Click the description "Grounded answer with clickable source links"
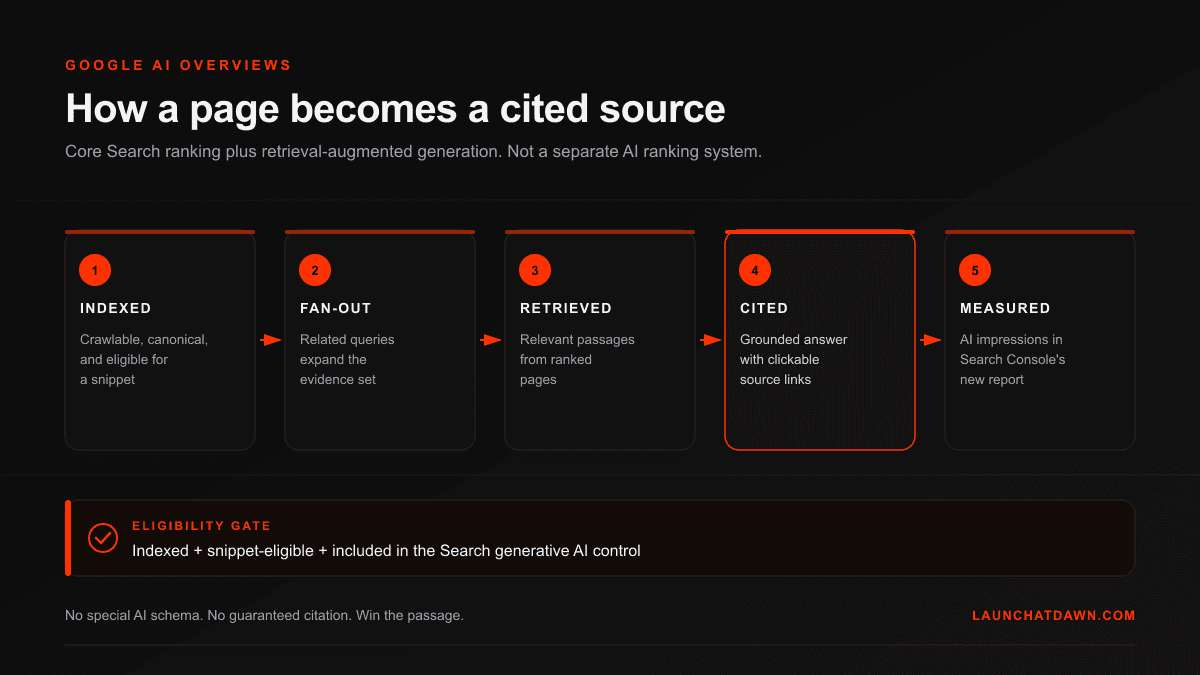 tap(794, 360)
